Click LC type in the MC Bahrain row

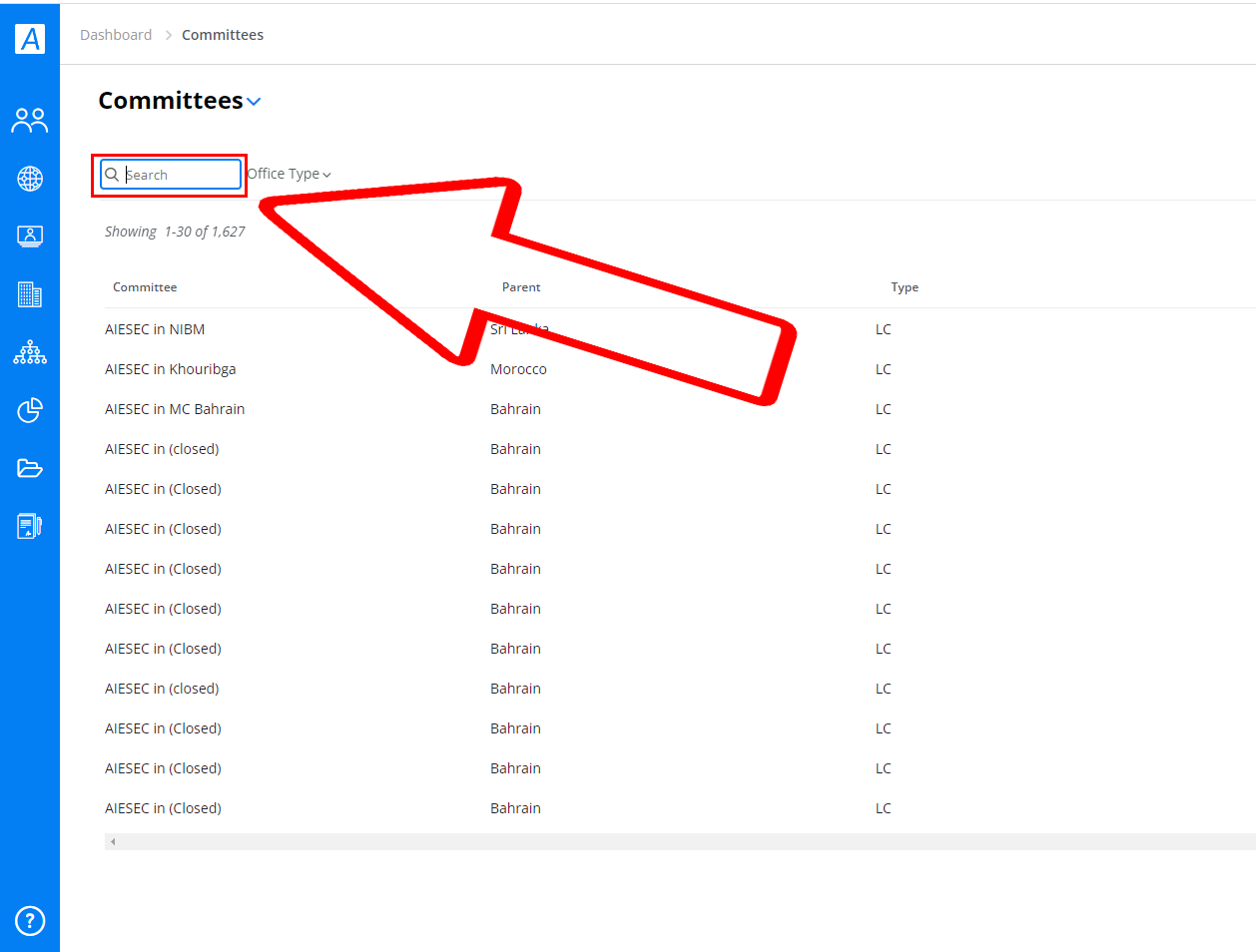(884, 409)
